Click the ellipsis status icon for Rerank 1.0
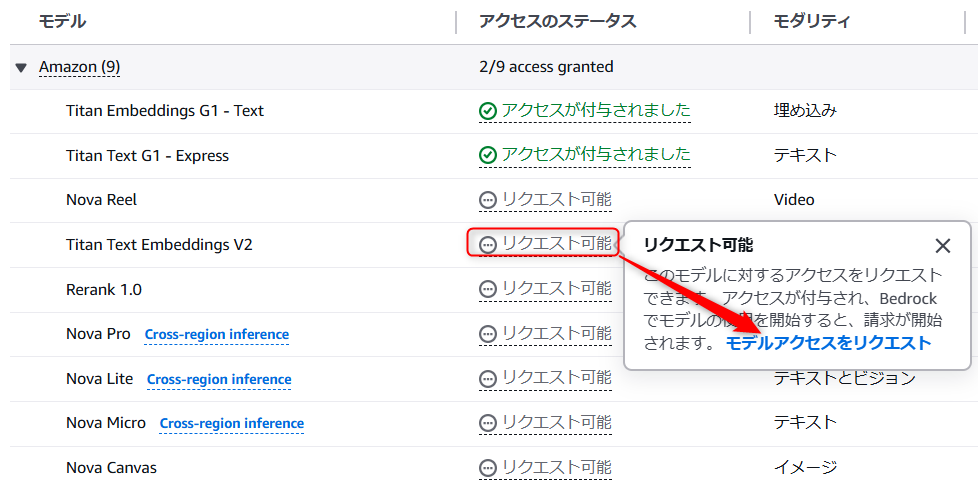Image resolution: width=978 pixels, height=483 pixels. [x=488, y=290]
